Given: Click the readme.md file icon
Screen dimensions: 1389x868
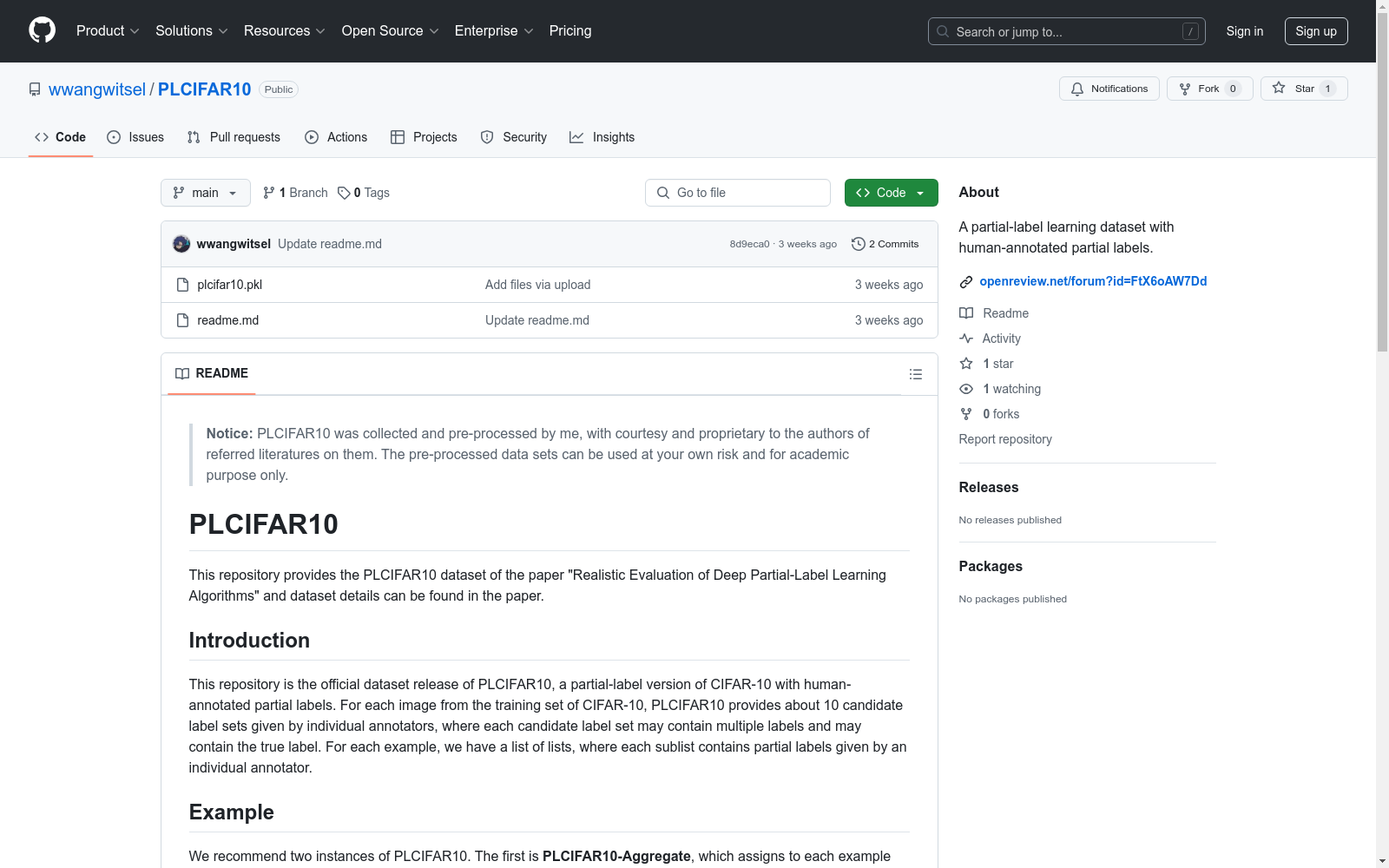Looking at the screenshot, I should [182, 320].
